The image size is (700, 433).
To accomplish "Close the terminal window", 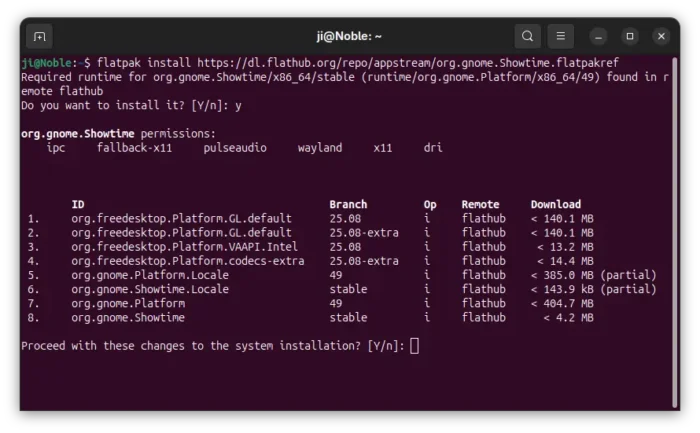I will click(x=661, y=37).
